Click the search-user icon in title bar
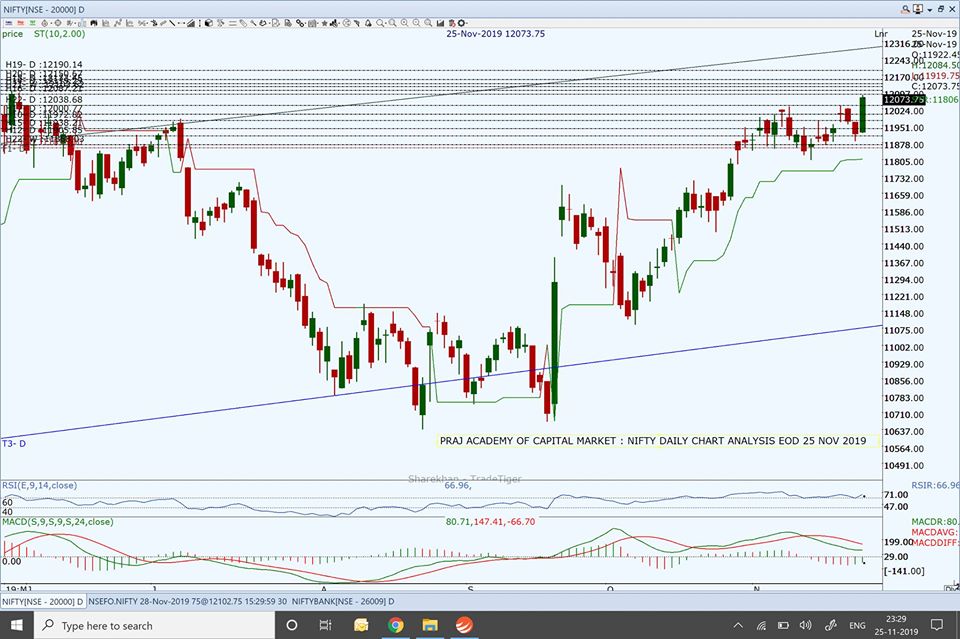 pyautogui.click(x=906, y=9)
